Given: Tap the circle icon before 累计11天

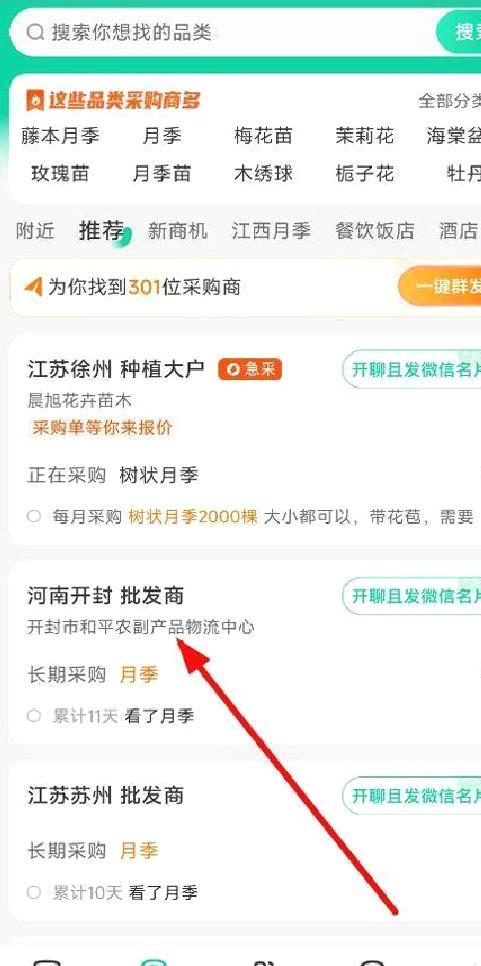Looking at the screenshot, I should click(x=34, y=716).
